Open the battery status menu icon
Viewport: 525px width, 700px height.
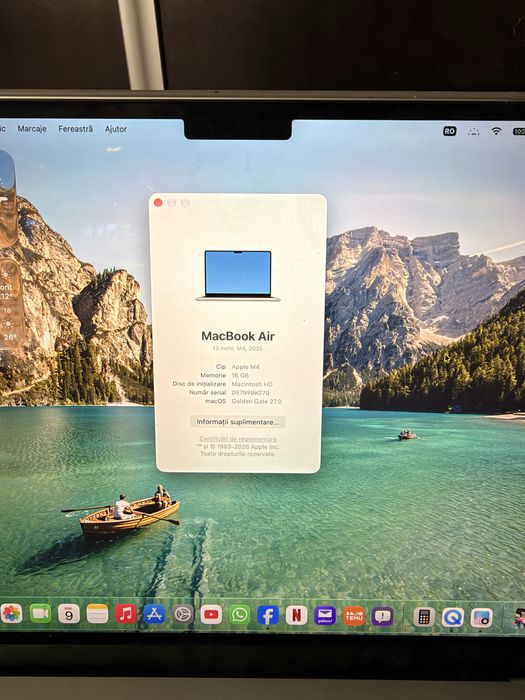519,131
